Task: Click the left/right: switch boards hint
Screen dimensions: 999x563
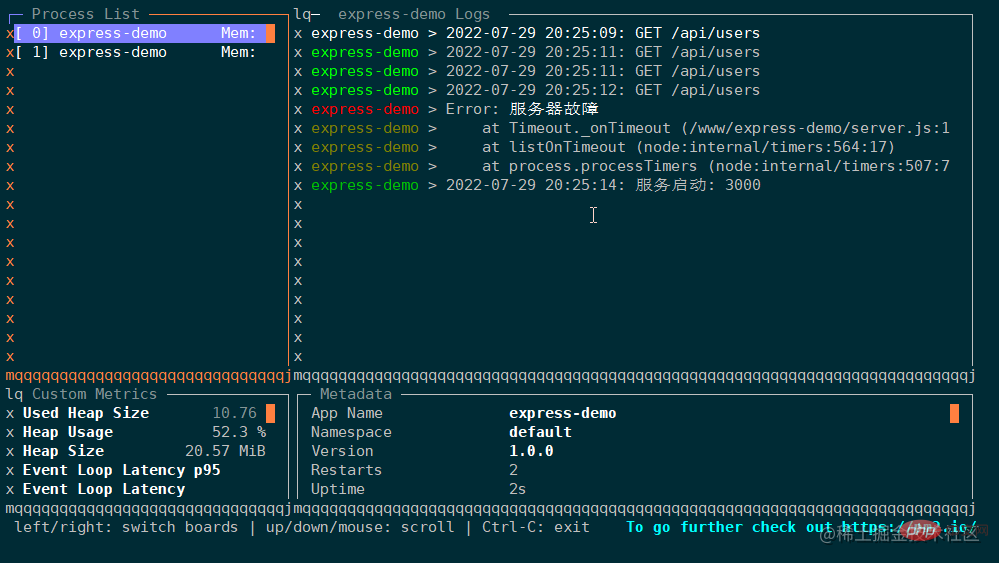Action: (126, 527)
